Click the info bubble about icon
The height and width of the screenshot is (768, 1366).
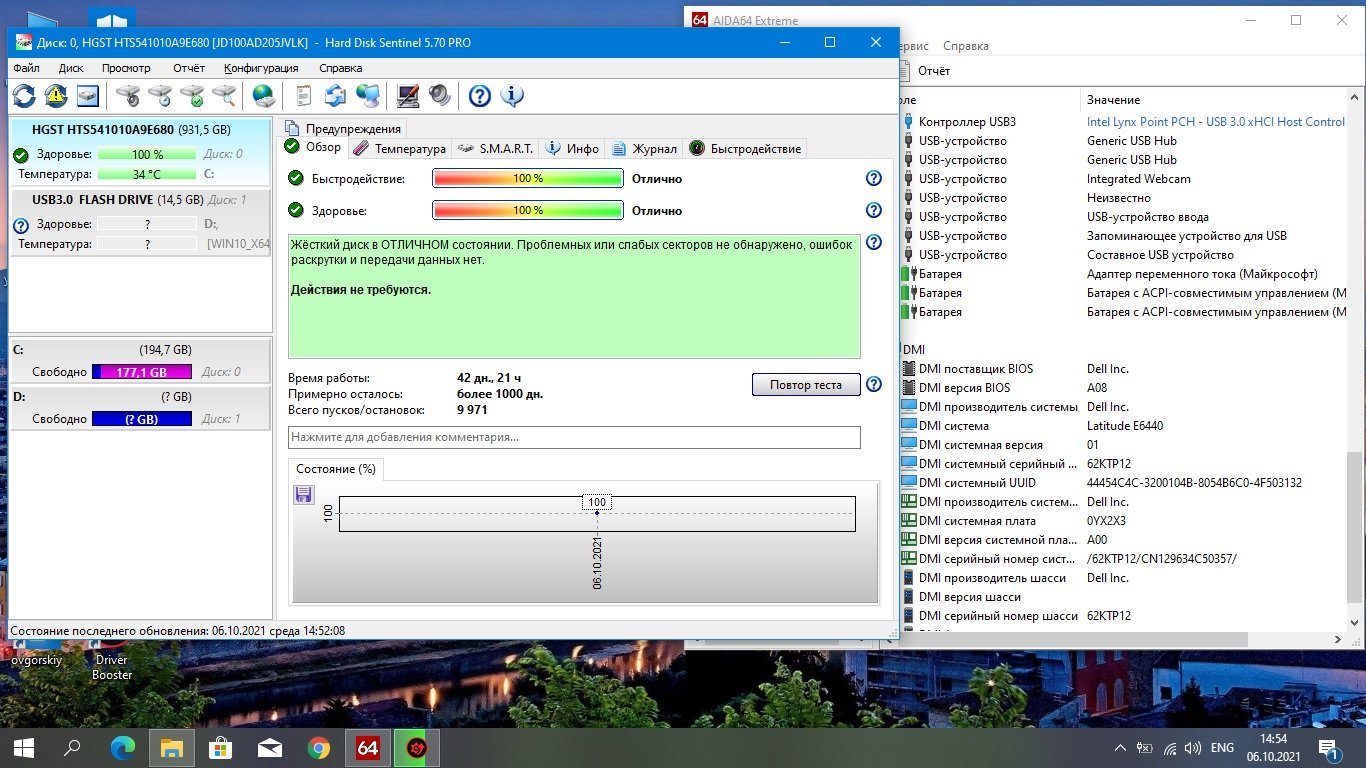click(x=512, y=96)
